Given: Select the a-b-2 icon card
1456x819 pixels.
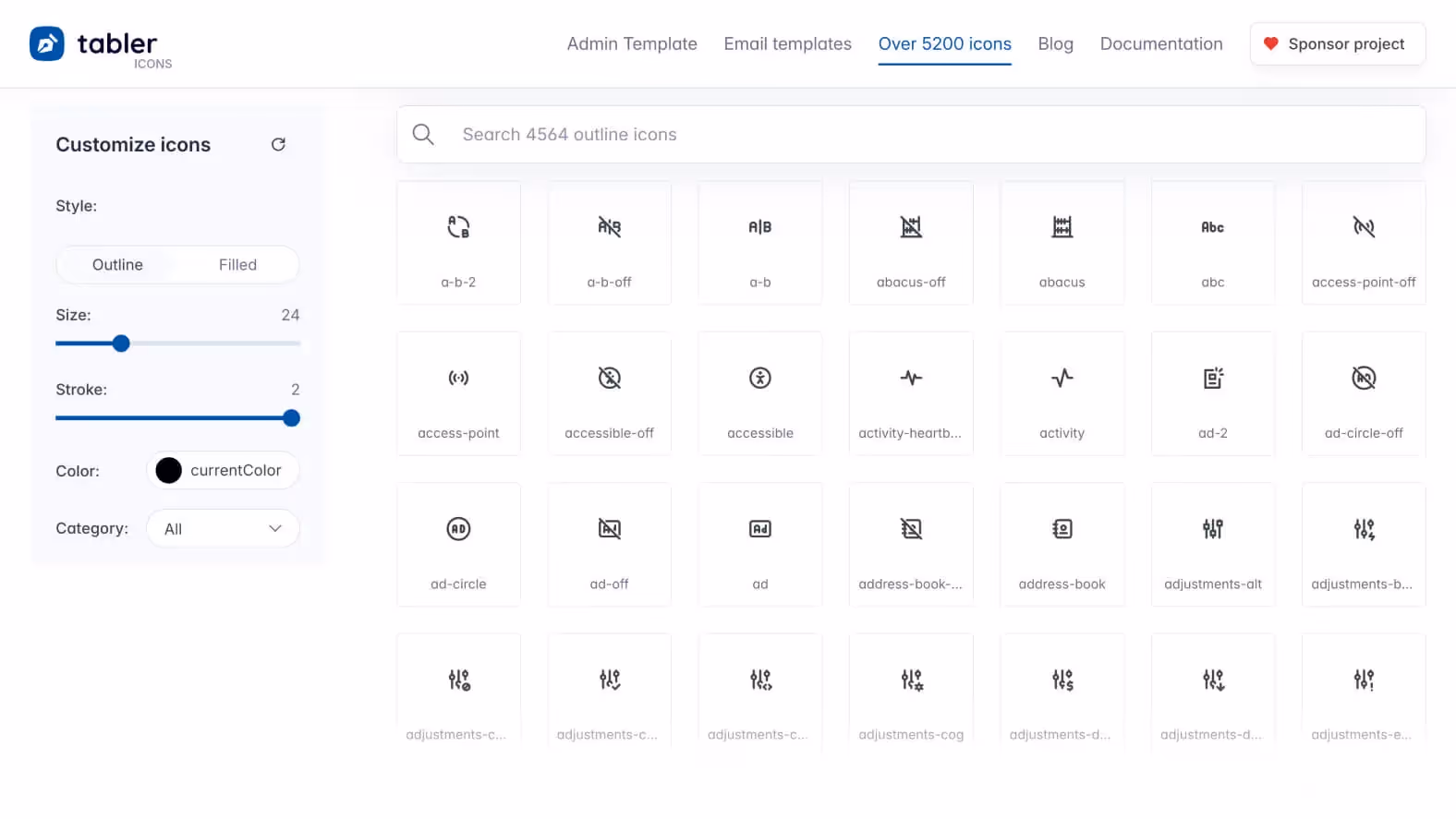Looking at the screenshot, I should coord(458,243).
